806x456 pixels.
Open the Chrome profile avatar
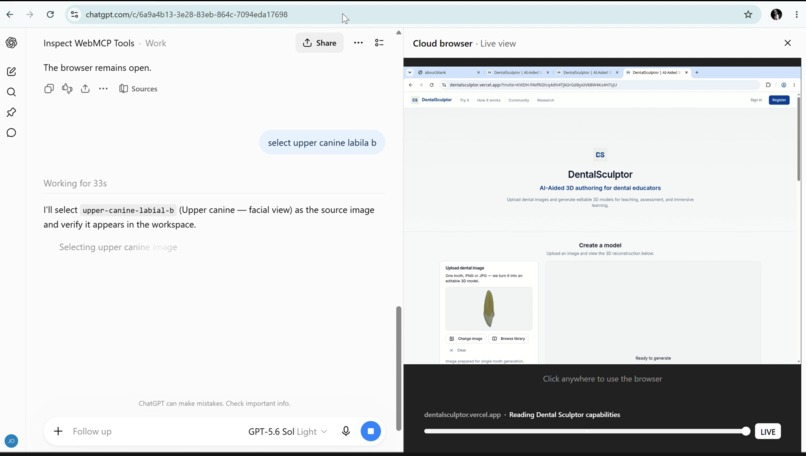pos(776,14)
